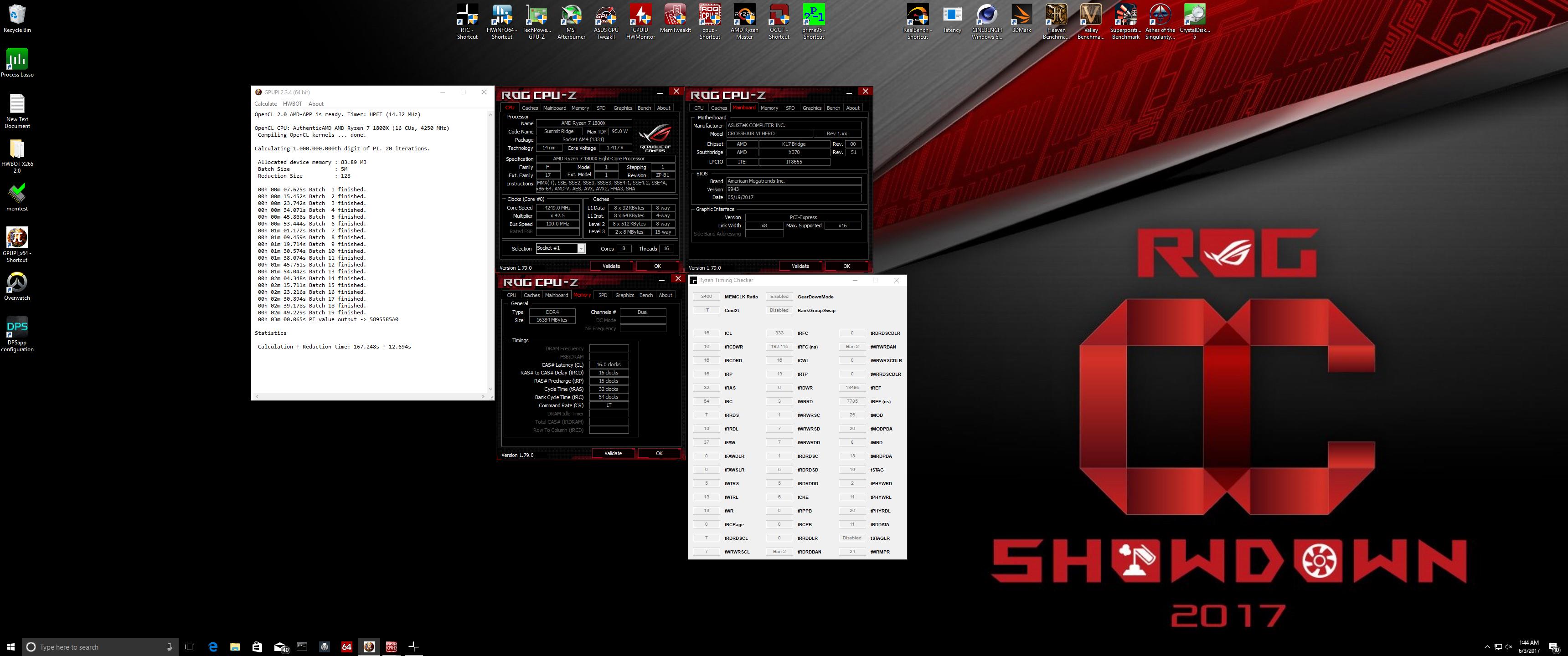Viewport: 1568px width, 656px height.
Task: Select the HWBOT X265 2.0 folder icon
Action: click(x=17, y=156)
